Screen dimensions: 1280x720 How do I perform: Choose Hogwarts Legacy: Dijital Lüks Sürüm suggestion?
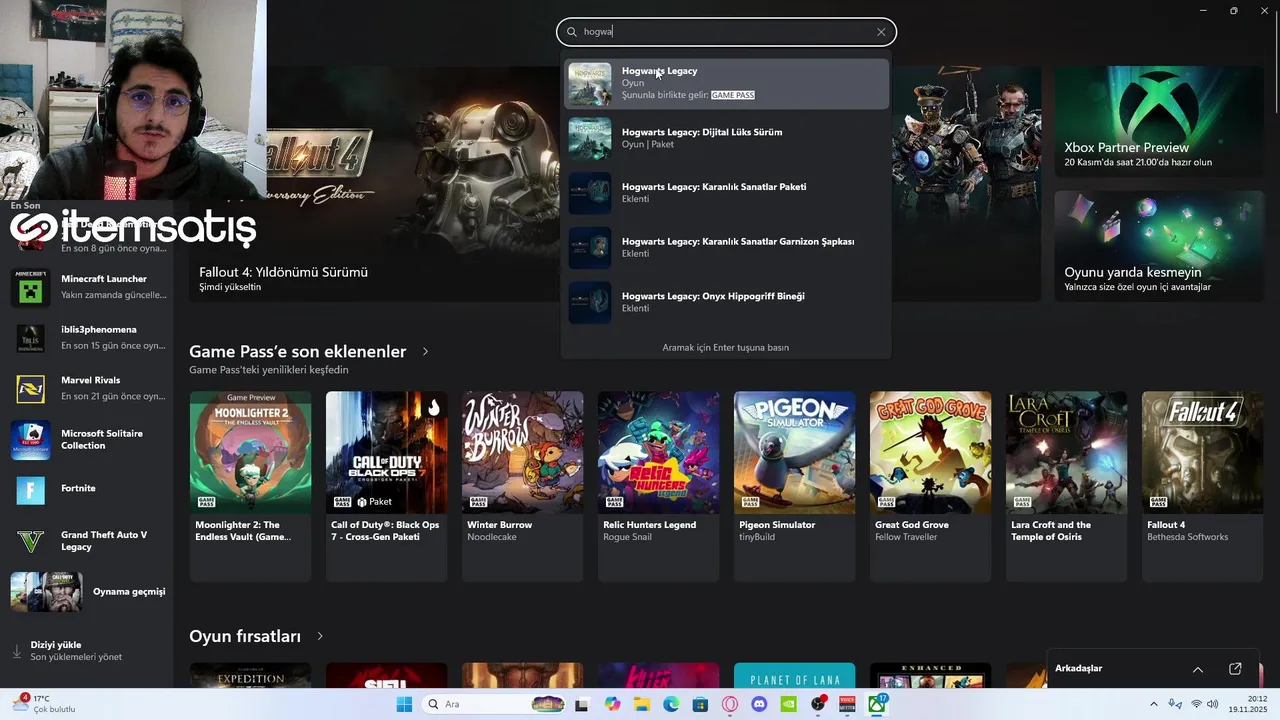(726, 138)
